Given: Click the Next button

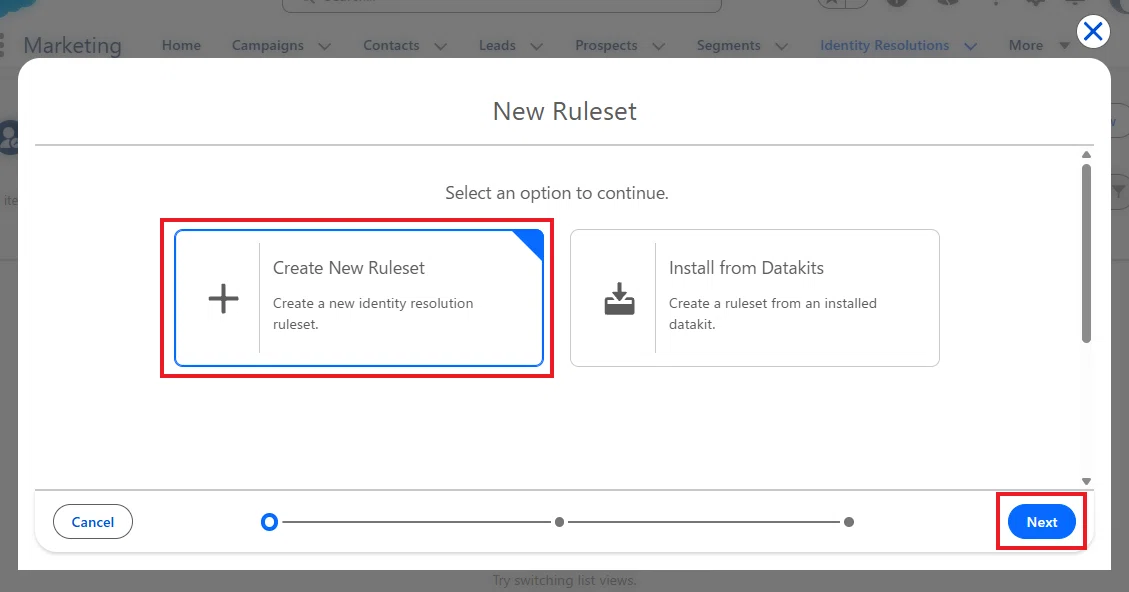Looking at the screenshot, I should (1041, 522).
